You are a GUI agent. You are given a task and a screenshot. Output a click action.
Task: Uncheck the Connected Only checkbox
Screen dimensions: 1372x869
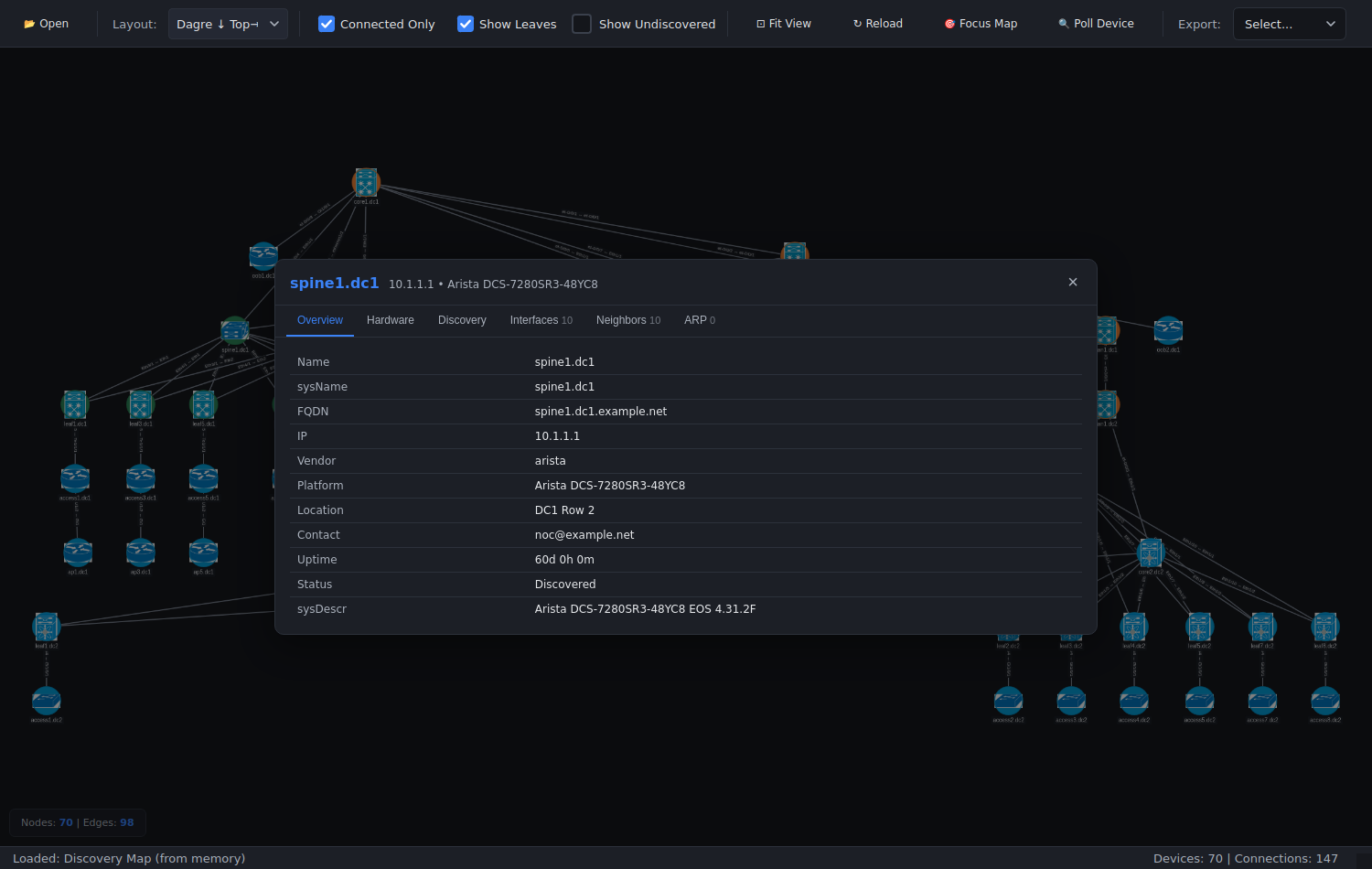click(327, 24)
